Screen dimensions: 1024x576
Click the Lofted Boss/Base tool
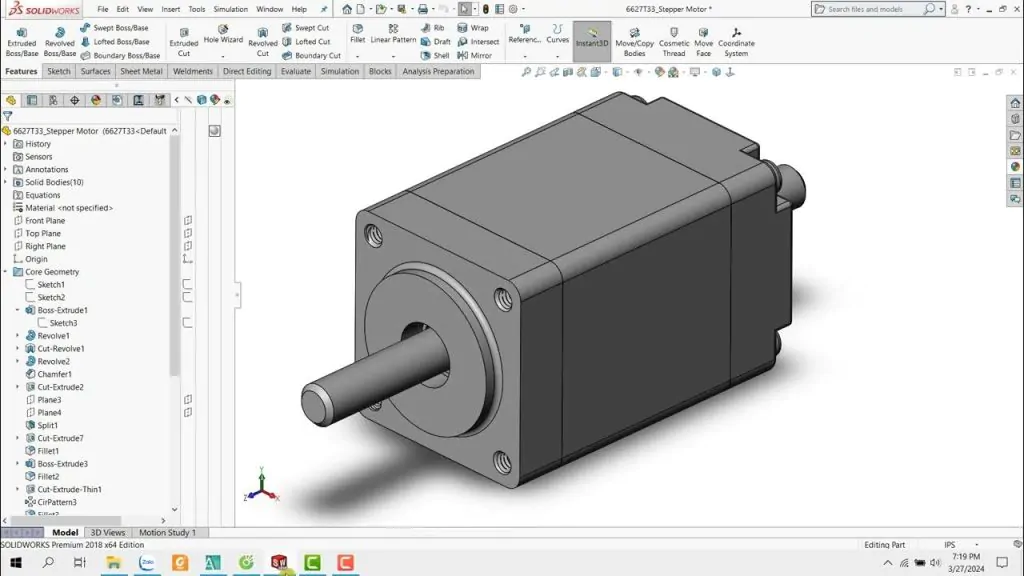tap(114, 42)
